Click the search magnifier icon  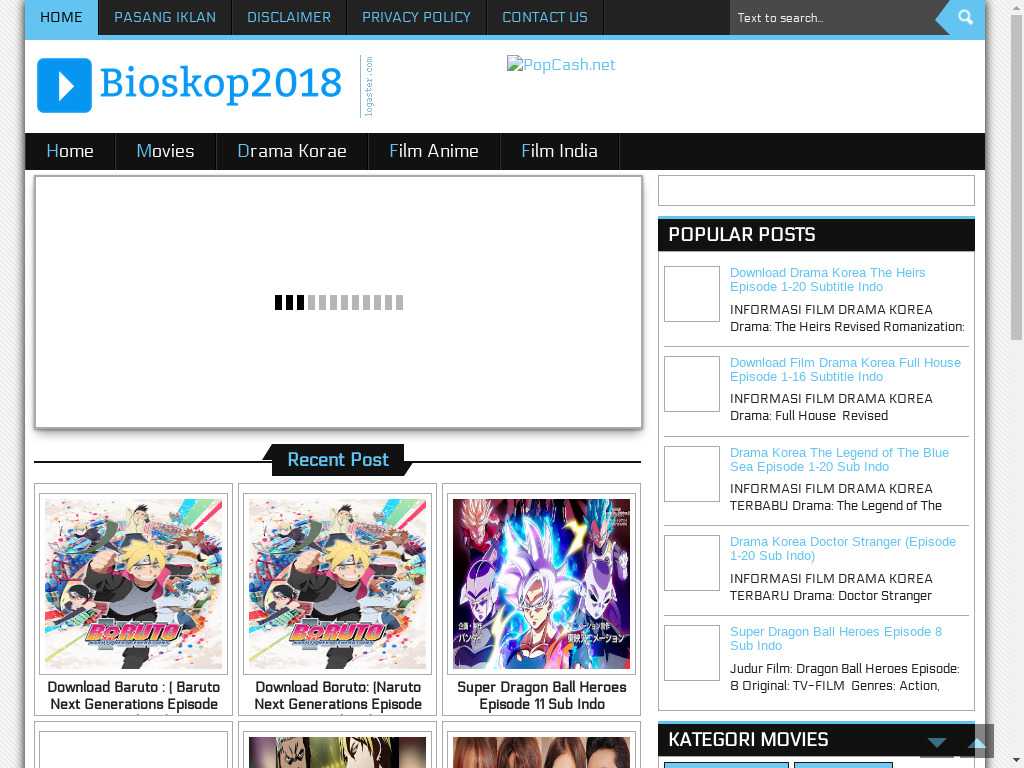(x=965, y=18)
